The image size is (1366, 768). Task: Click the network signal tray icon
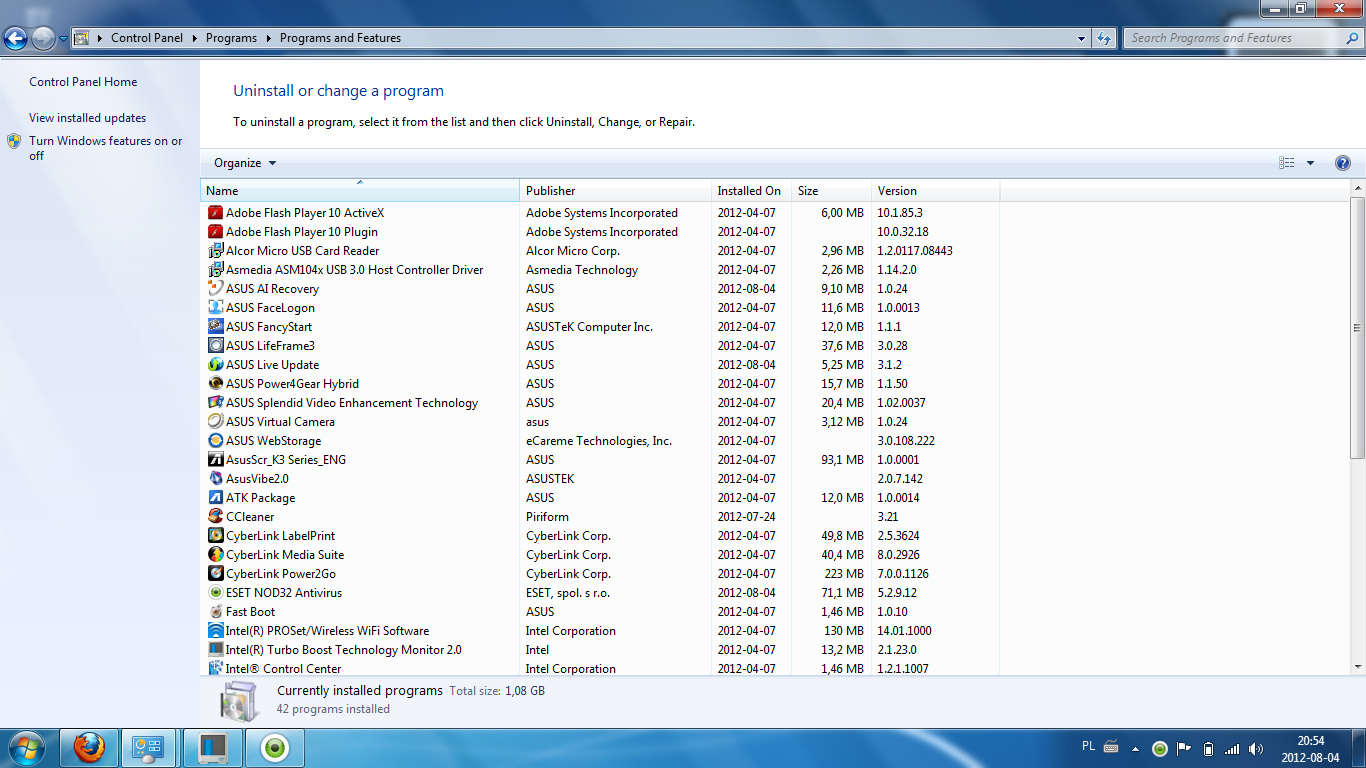tap(1232, 749)
